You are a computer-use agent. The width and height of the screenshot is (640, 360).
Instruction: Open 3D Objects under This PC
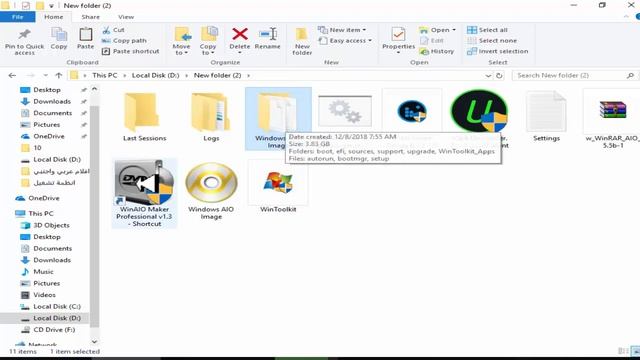pyautogui.click(x=51, y=225)
